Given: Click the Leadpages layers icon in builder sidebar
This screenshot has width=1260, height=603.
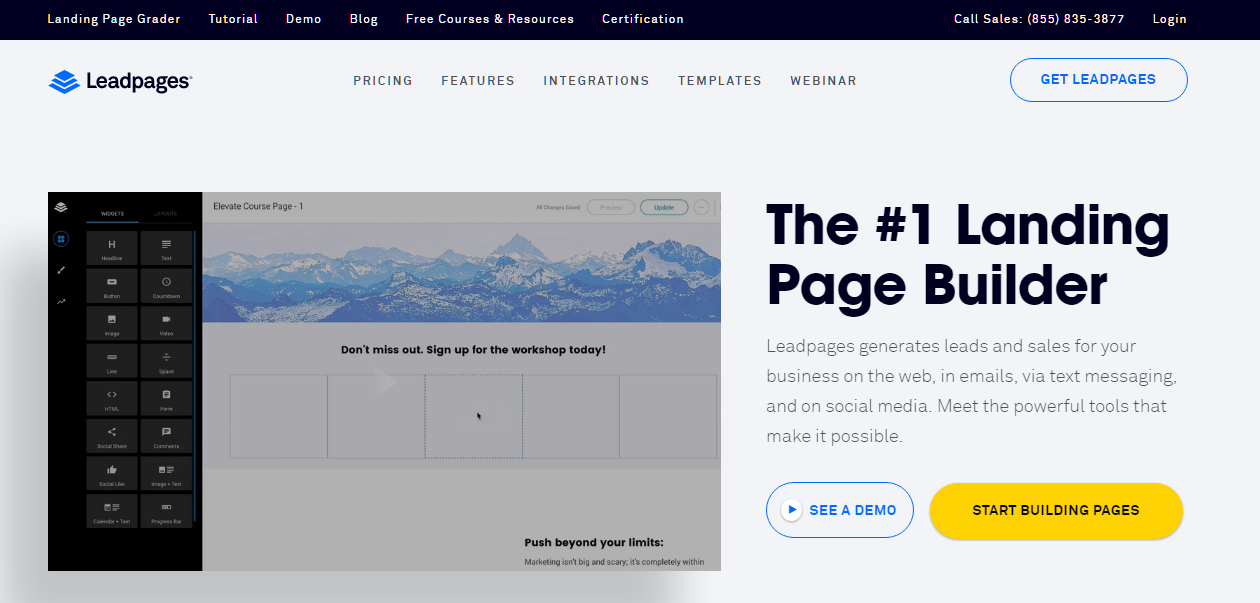Looking at the screenshot, I should 61,207.
